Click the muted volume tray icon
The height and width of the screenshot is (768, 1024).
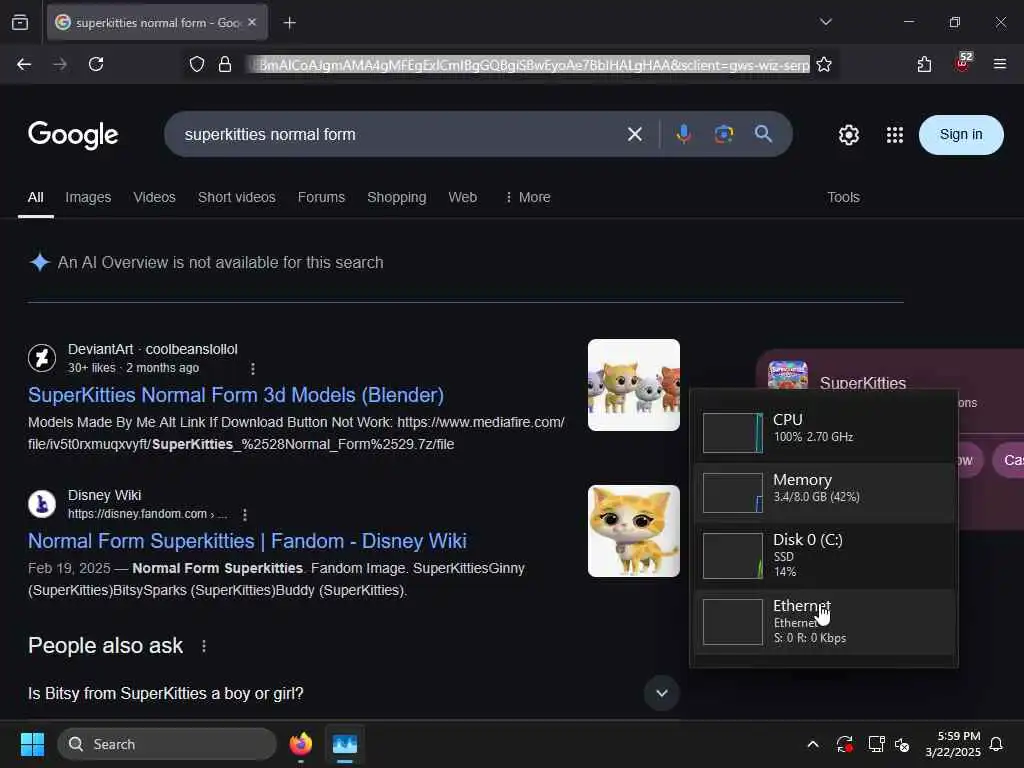click(x=902, y=744)
